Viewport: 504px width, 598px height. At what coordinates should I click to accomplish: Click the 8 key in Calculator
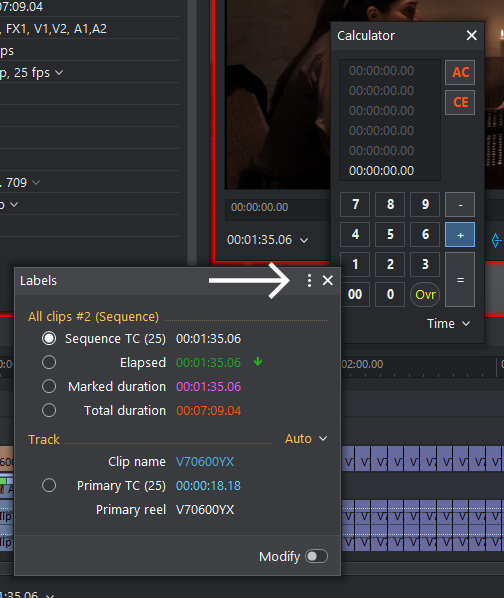[x=390, y=204]
